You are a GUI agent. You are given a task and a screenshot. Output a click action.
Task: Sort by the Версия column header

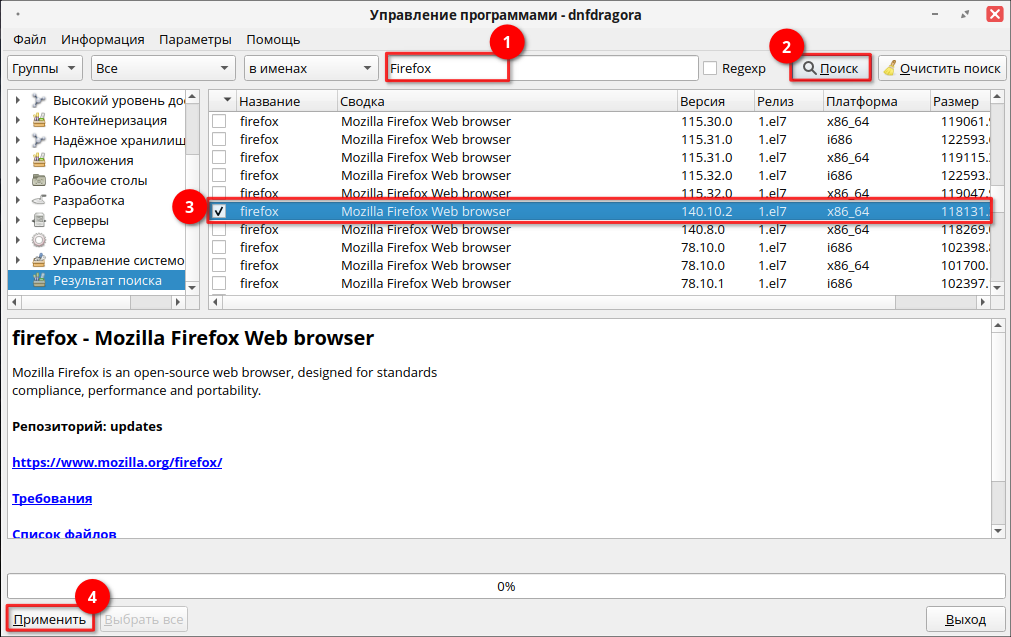[x=716, y=101]
